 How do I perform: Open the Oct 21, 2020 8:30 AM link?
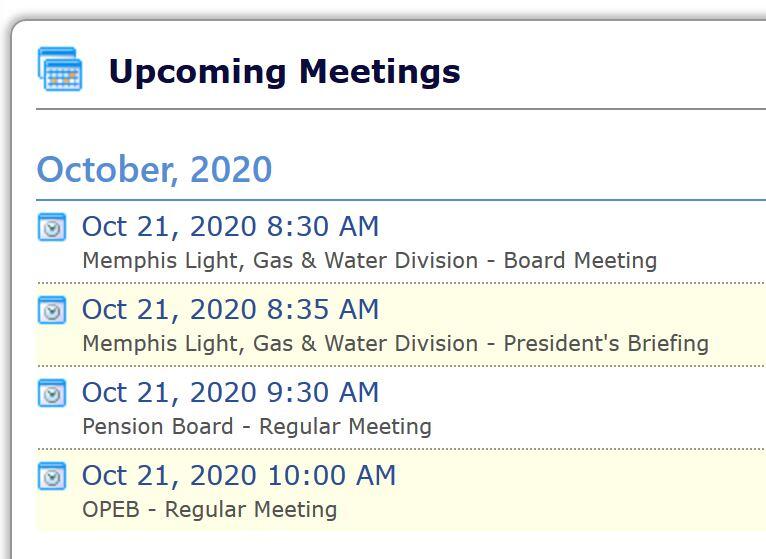pos(230,227)
